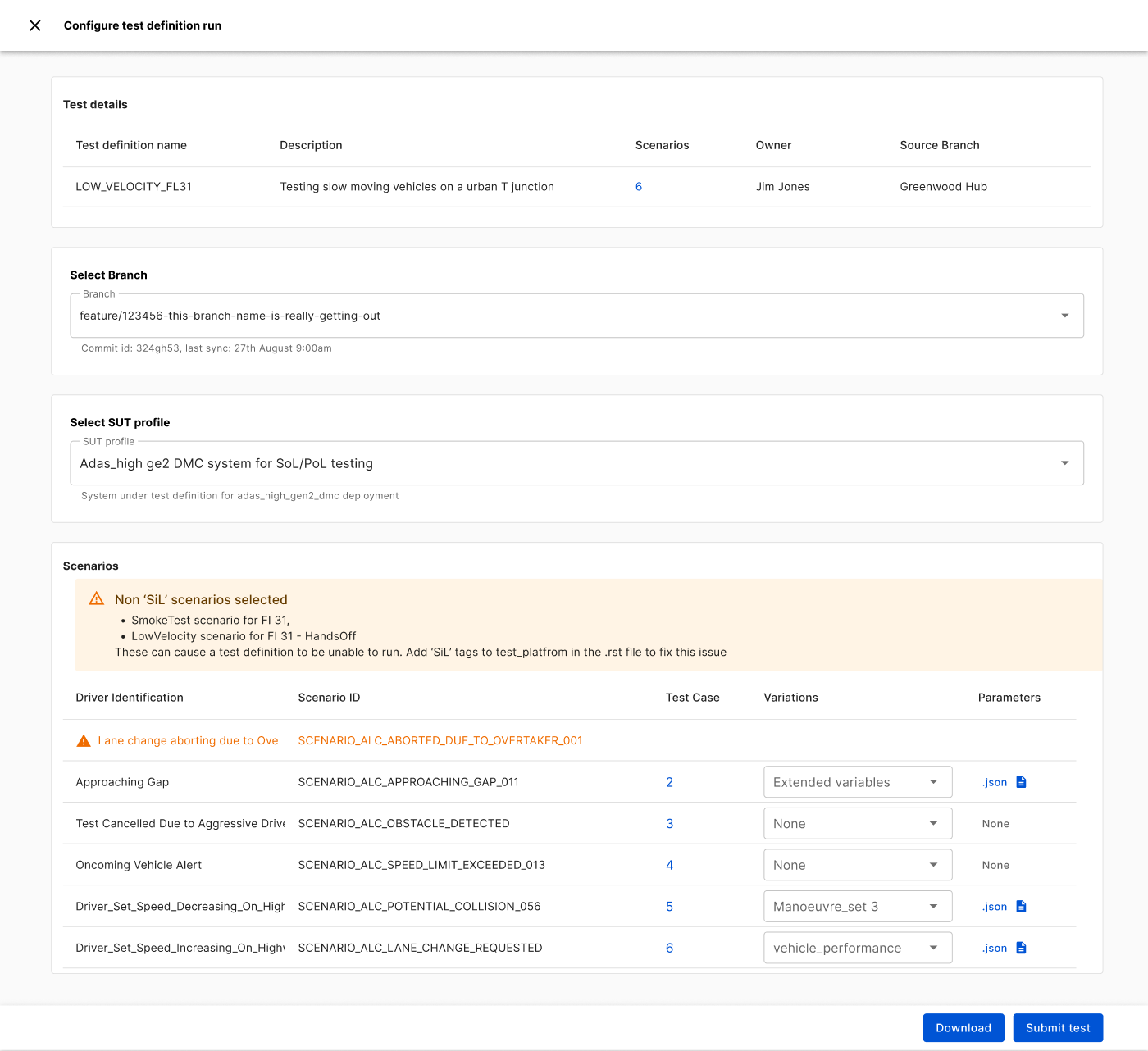
Task: Click the Submit test button
Action: click(1058, 1028)
